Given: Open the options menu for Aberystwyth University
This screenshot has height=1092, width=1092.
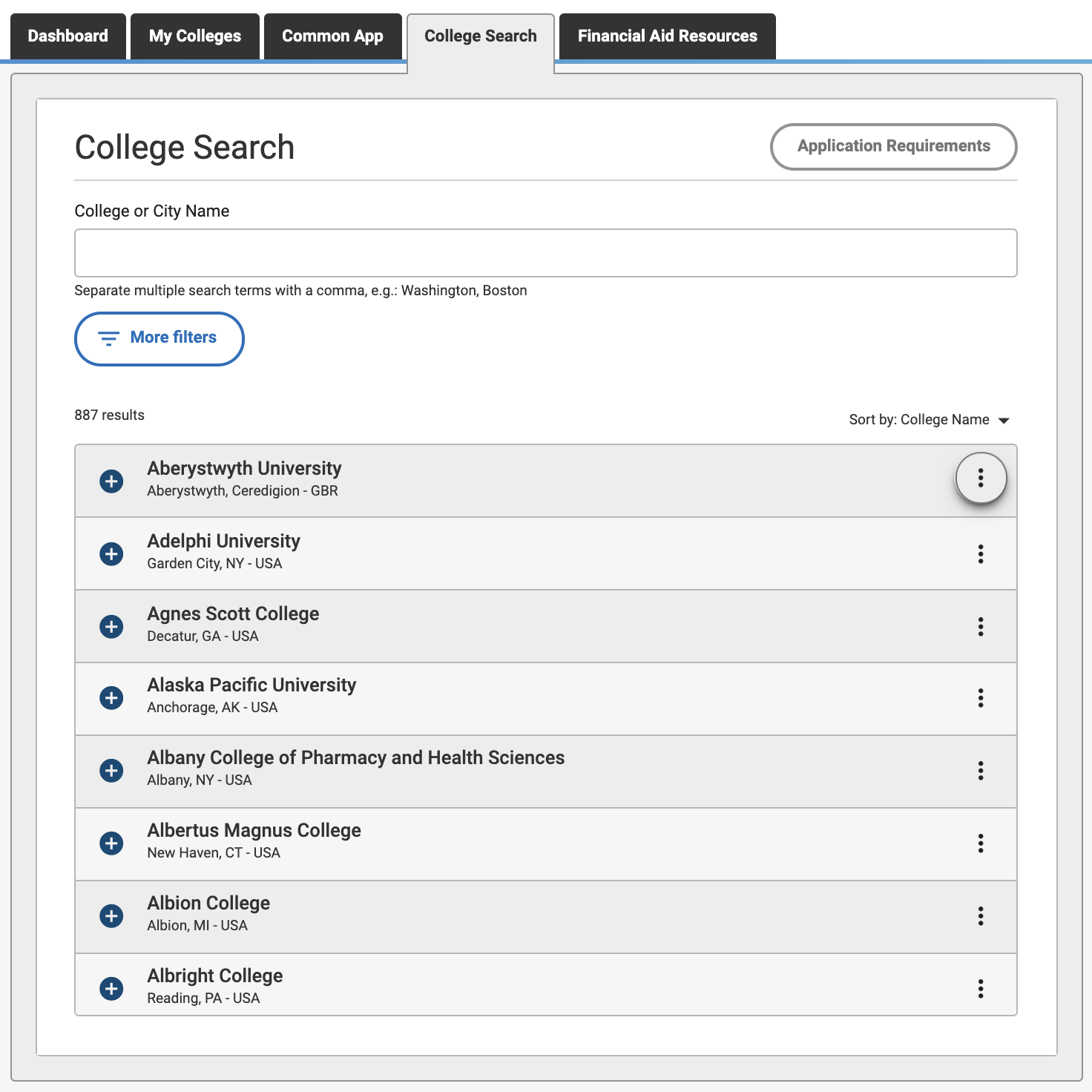Looking at the screenshot, I should [x=981, y=478].
